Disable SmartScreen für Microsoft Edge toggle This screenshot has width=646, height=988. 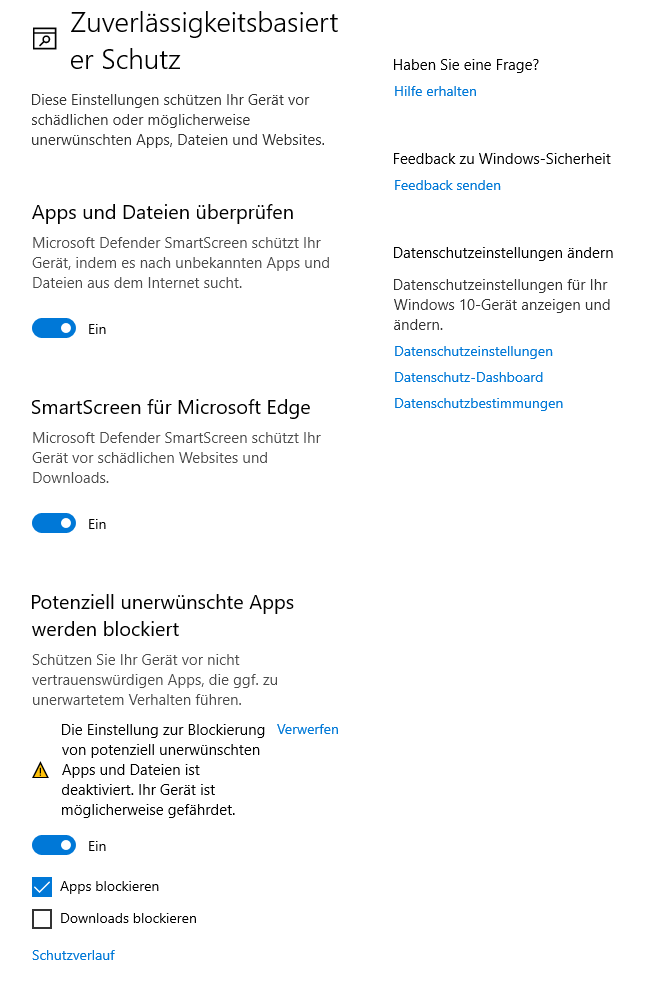[54, 523]
